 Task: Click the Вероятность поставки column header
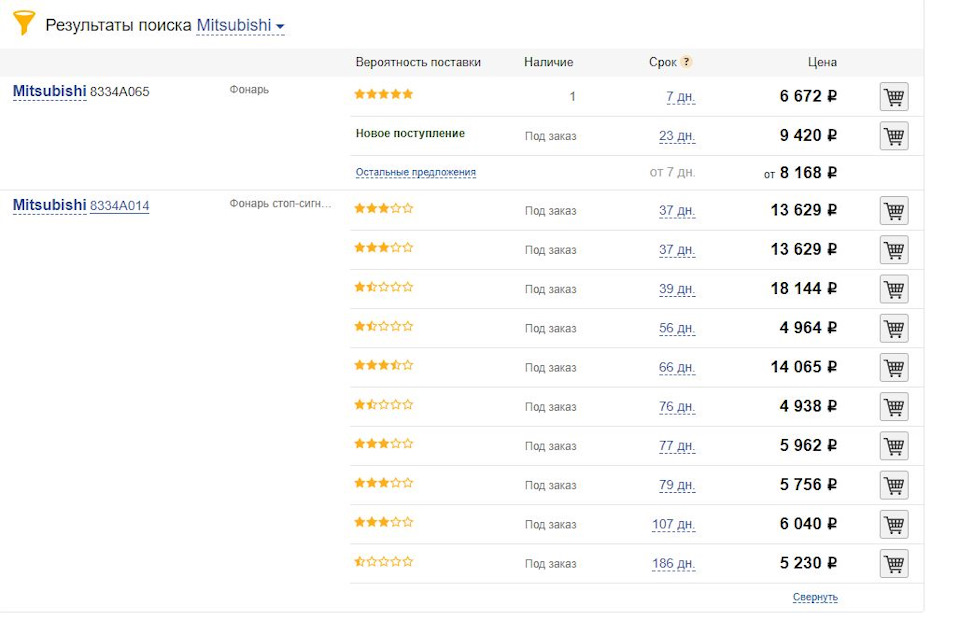(418, 62)
